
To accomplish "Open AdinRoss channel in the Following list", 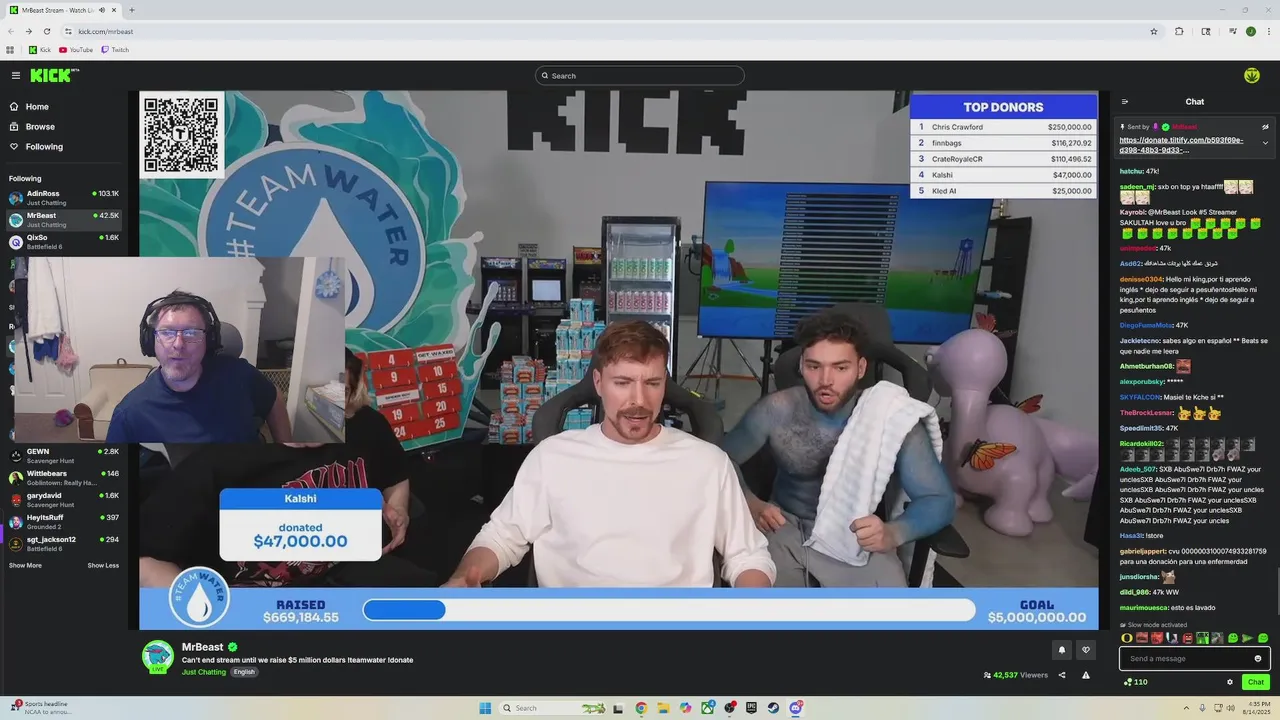I will pyautogui.click(x=64, y=198).
